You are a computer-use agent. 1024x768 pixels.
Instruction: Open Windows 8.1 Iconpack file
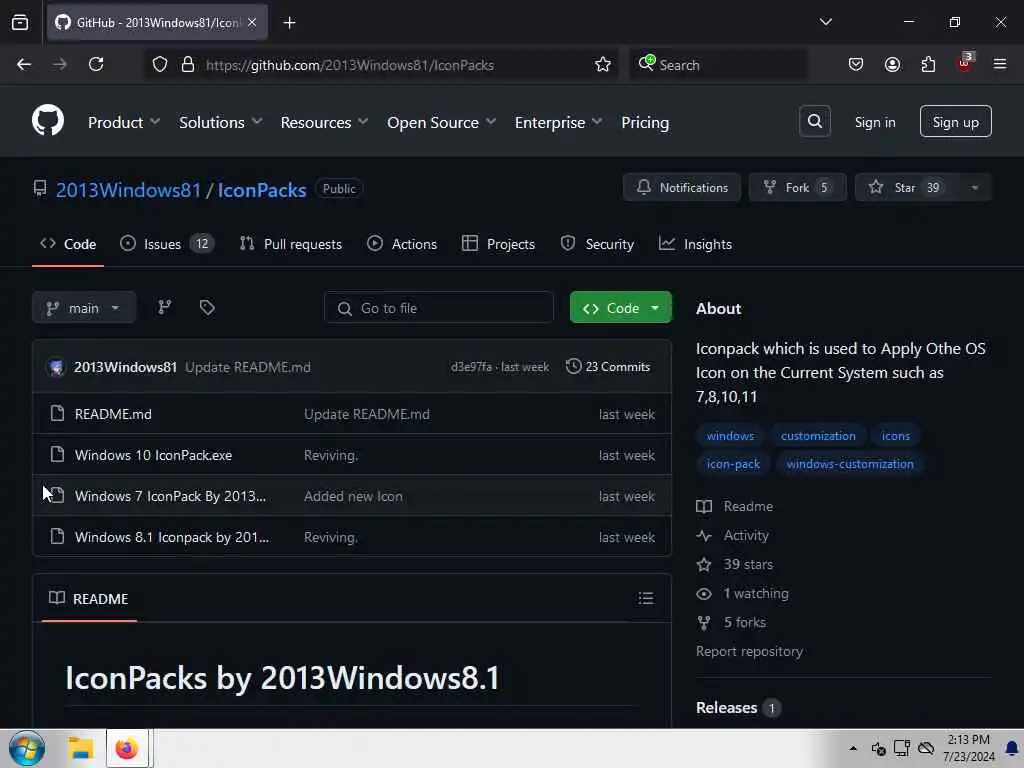[172, 537]
